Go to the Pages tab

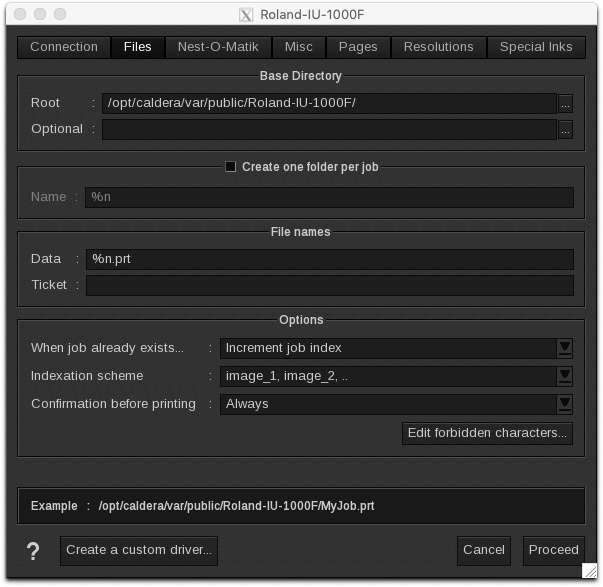point(358,47)
